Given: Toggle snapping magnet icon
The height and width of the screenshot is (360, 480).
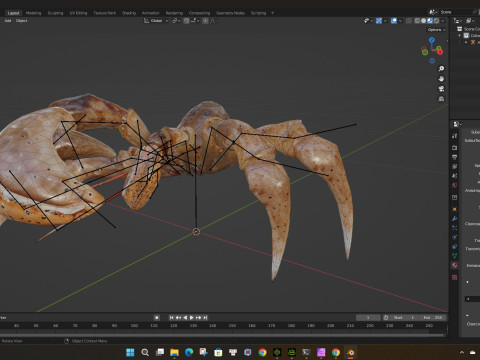Looking at the screenshot, I should pos(186,21).
